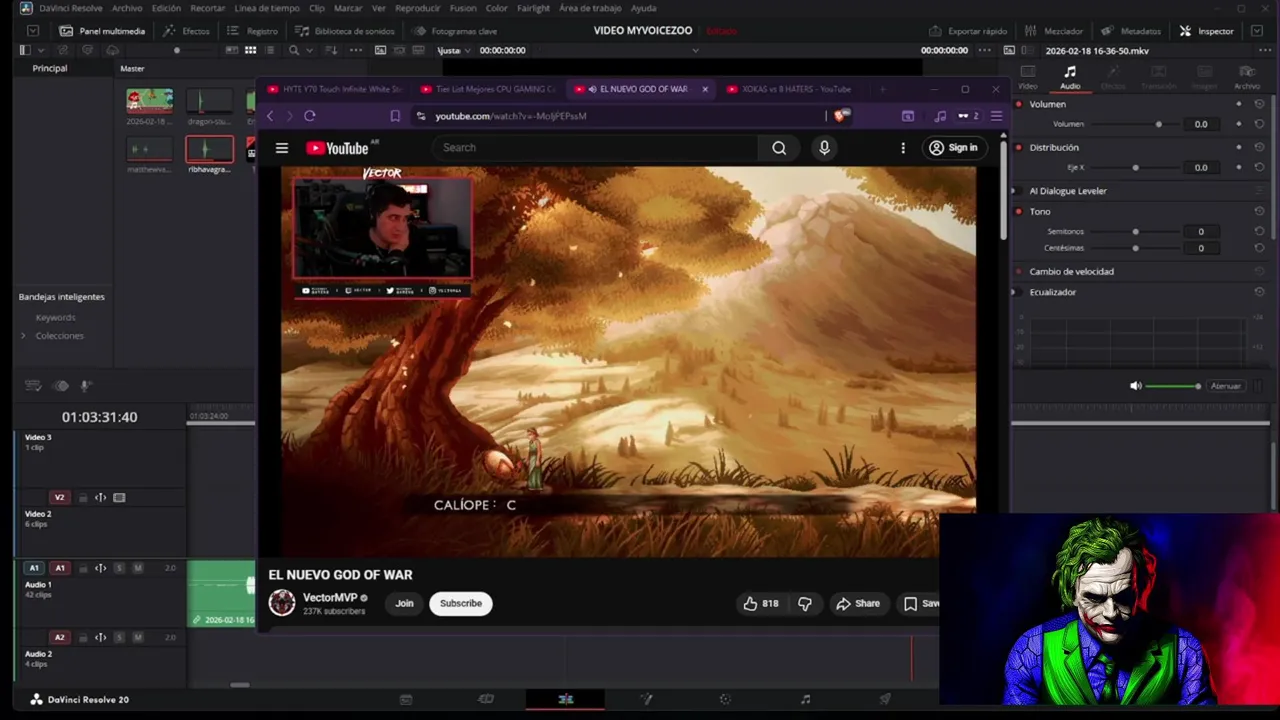Mute the Audio 1 track
This screenshot has height=720, width=1280.
(138, 568)
